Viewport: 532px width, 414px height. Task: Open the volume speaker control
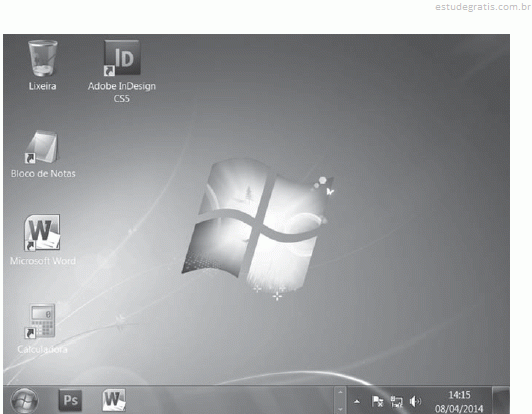pyautogui.click(x=415, y=402)
